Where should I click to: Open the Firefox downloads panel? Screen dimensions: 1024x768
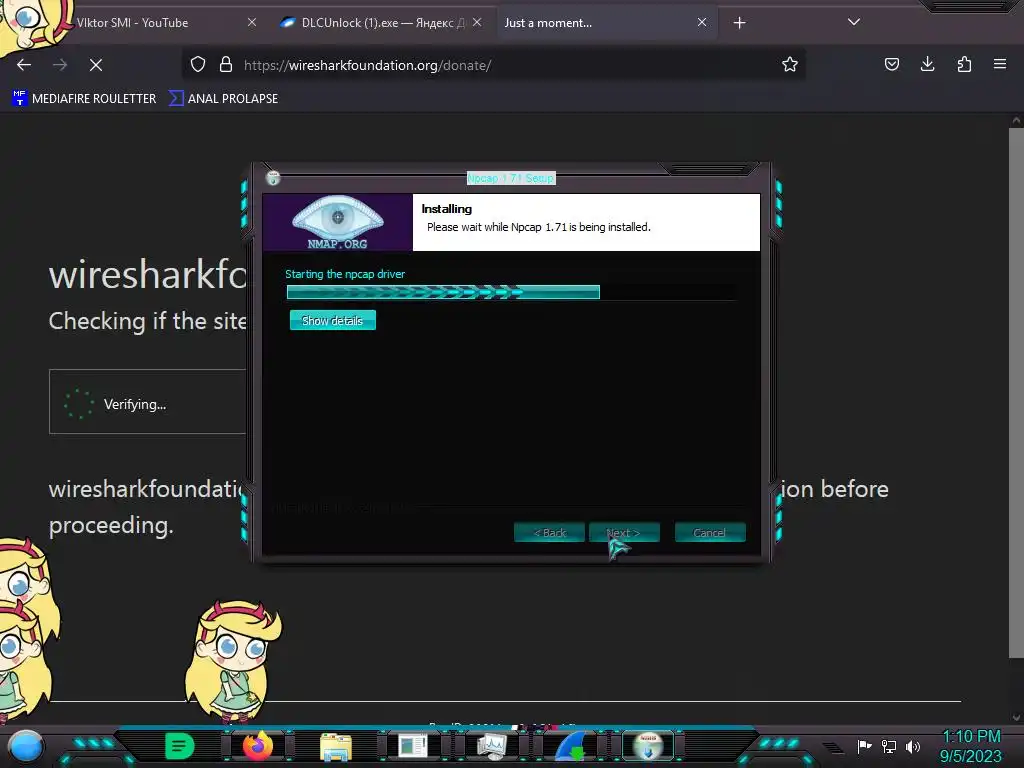(x=927, y=64)
